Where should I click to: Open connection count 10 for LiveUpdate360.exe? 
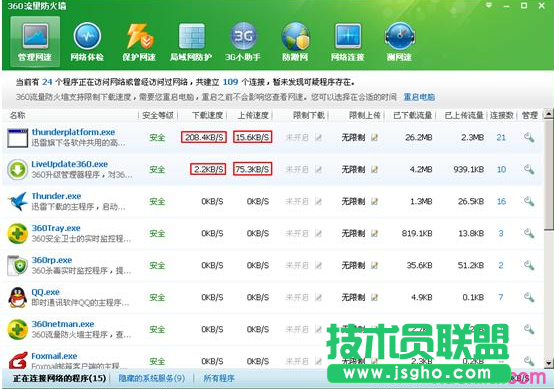coord(501,169)
